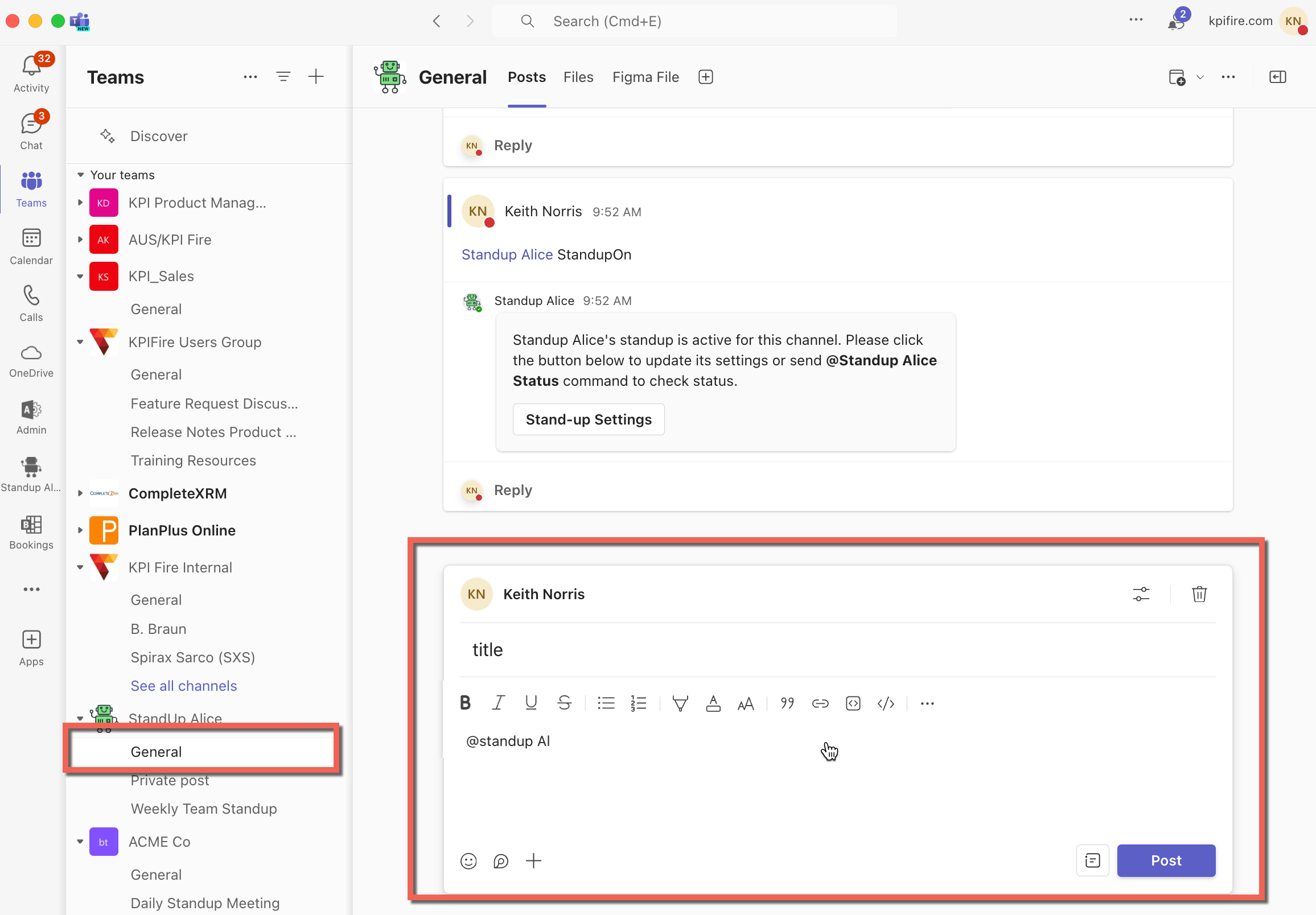
Task: Collapse the KPI Fire Internal team
Action: (x=80, y=567)
